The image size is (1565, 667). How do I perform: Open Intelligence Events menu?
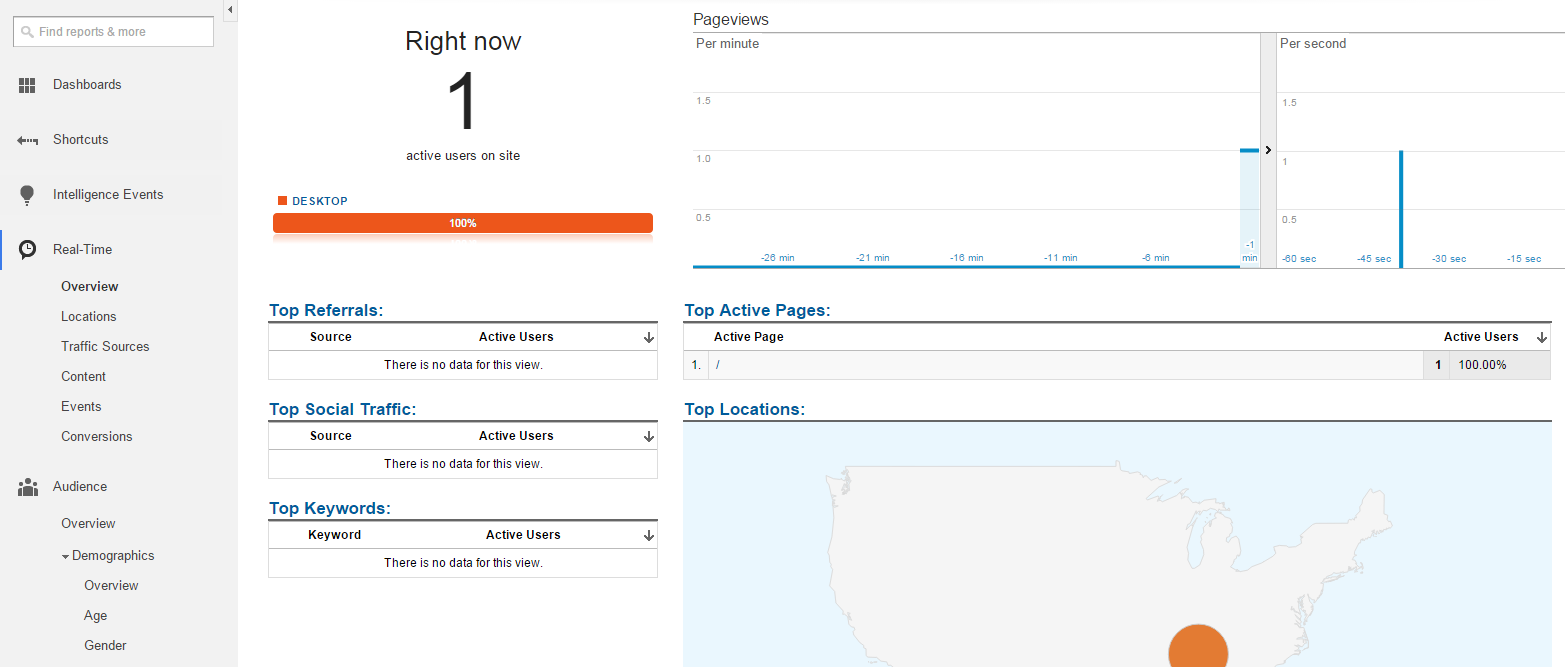click(108, 195)
